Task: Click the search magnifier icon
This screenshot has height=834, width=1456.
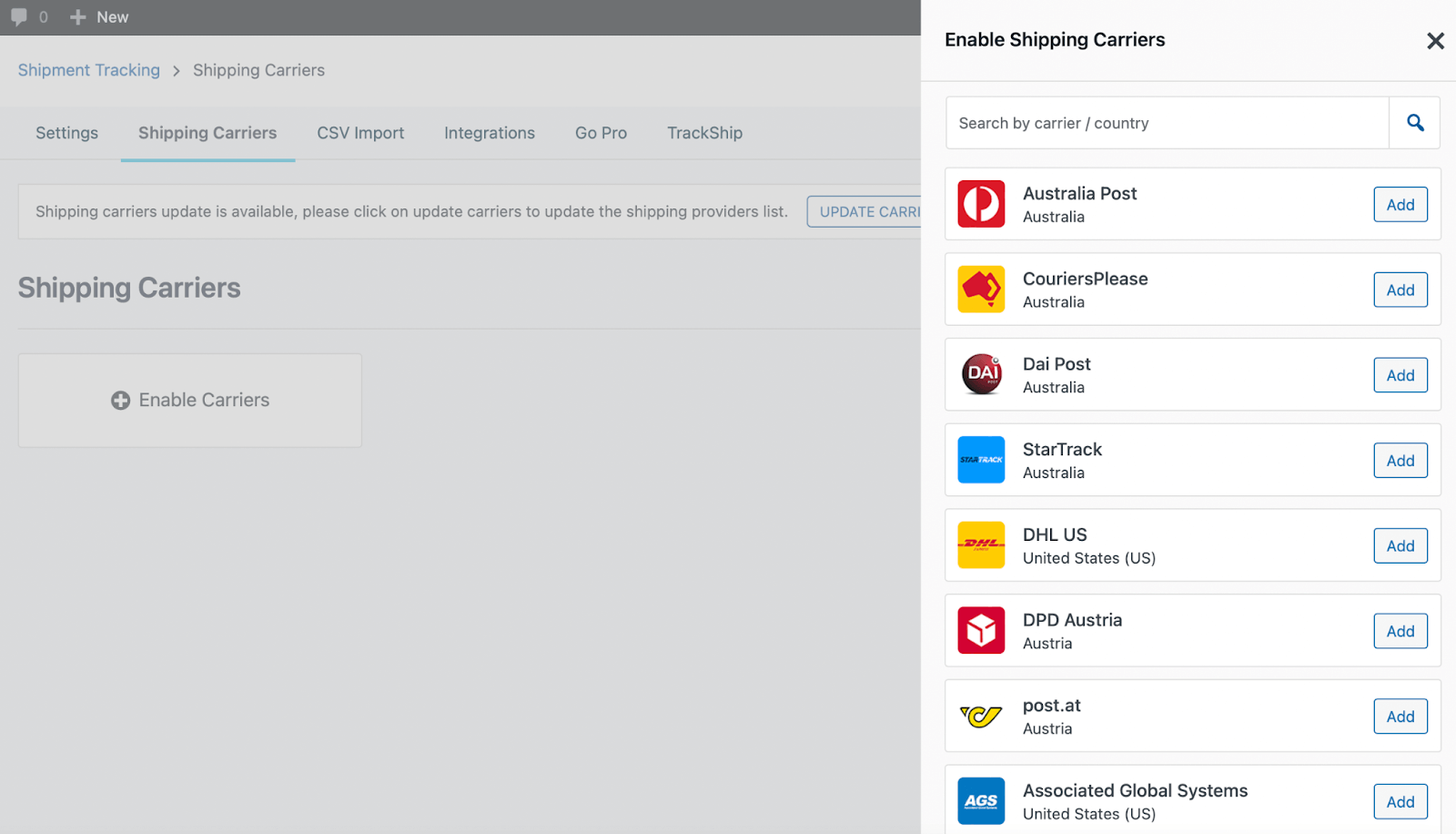Action: pyautogui.click(x=1413, y=122)
